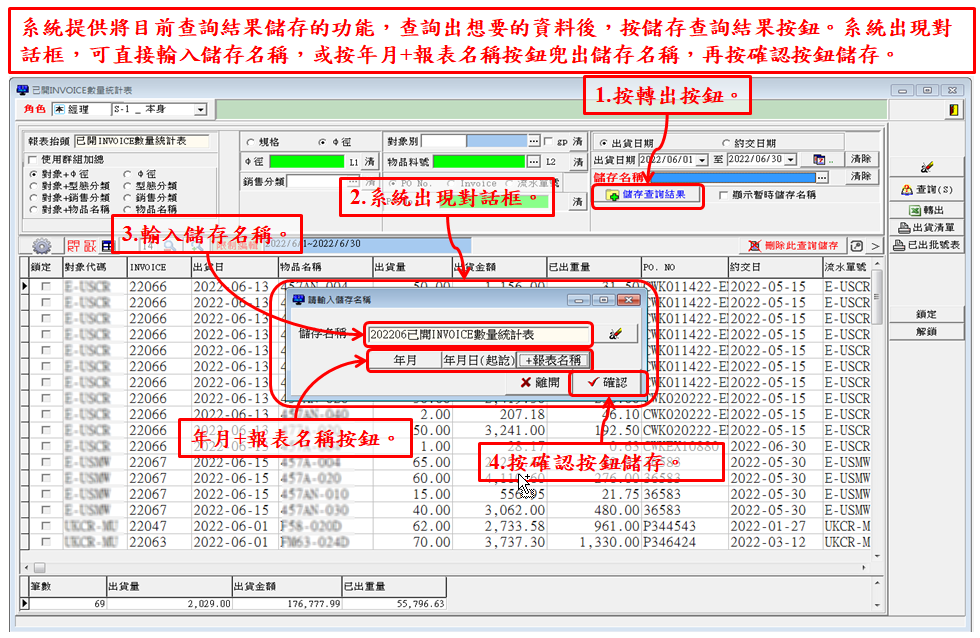Check the 顯示暫時儲存名稱 checkbox
The height and width of the screenshot is (638, 980).
(723, 195)
